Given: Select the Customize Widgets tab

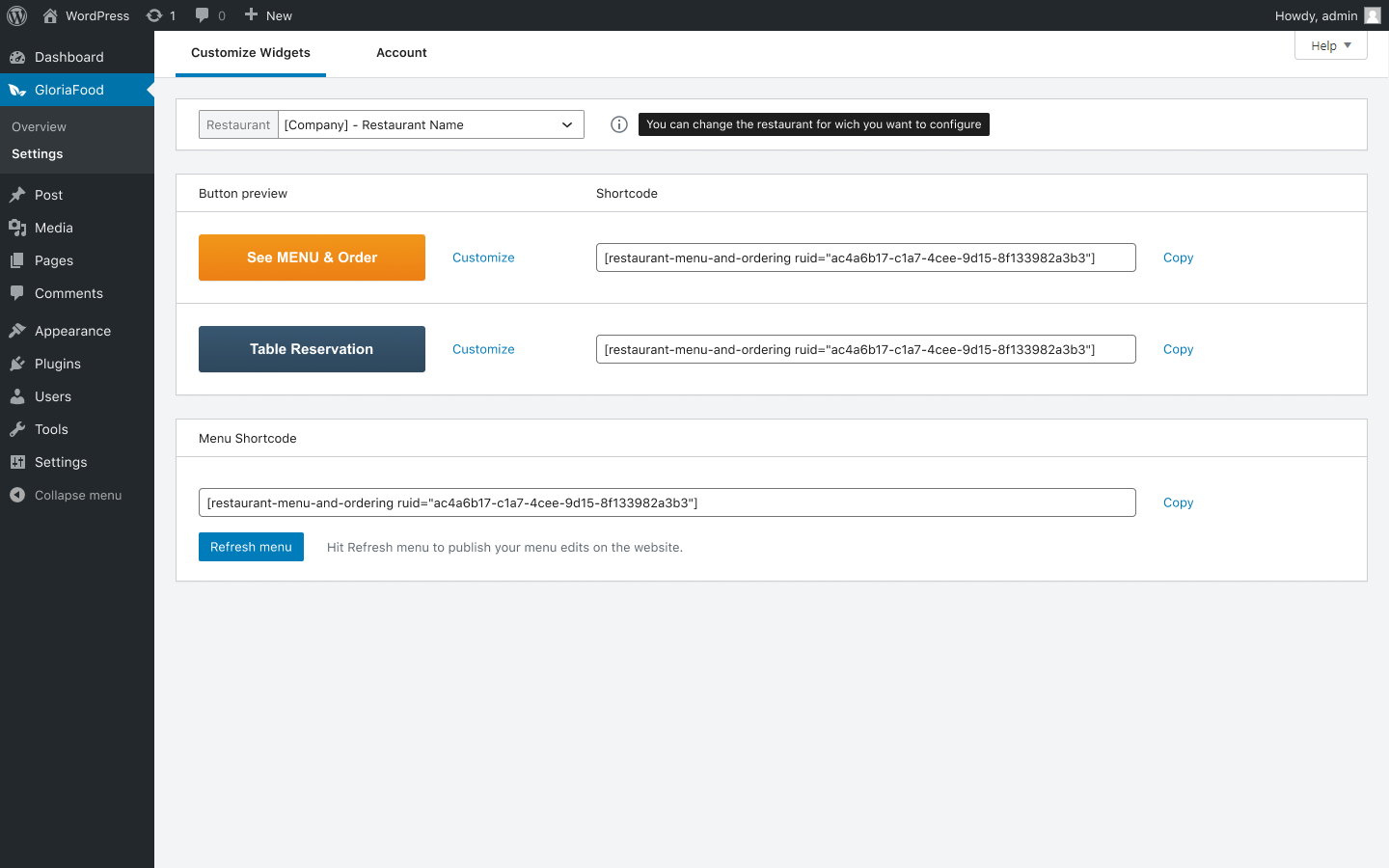Looking at the screenshot, I should [x=251, y=52].
